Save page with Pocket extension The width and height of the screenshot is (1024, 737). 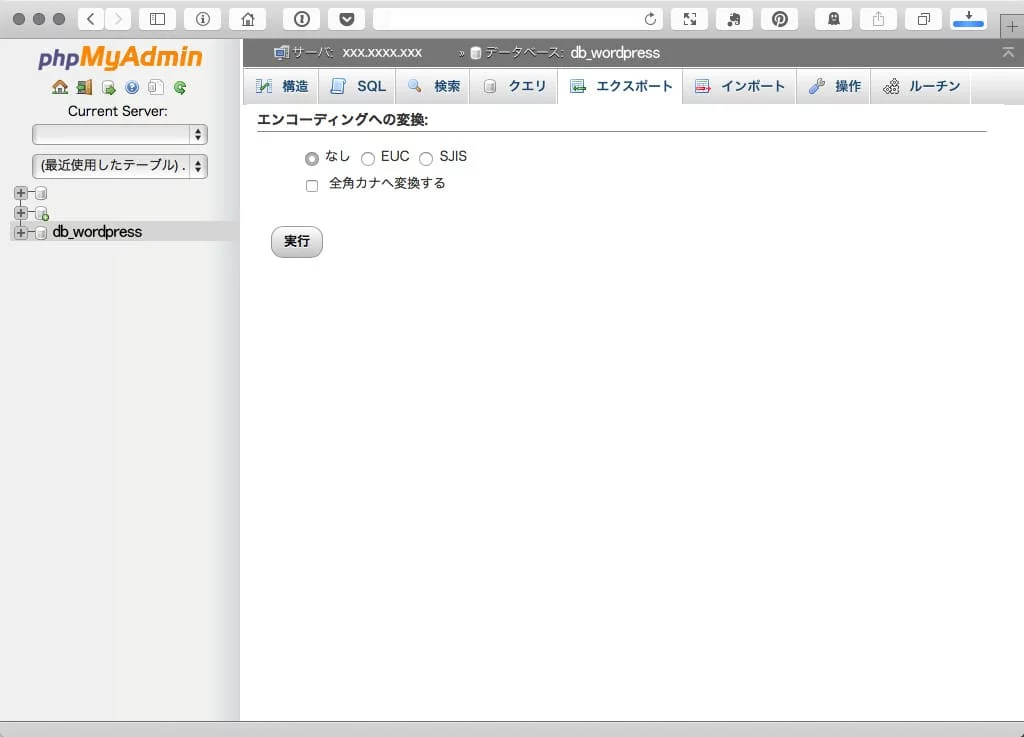point(347,19)
